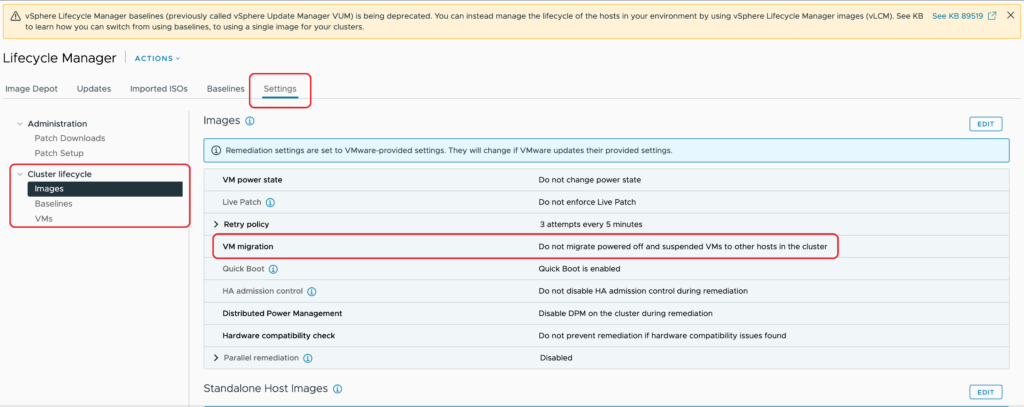Open the Actions dropdown menu

[x=157, y=58]
